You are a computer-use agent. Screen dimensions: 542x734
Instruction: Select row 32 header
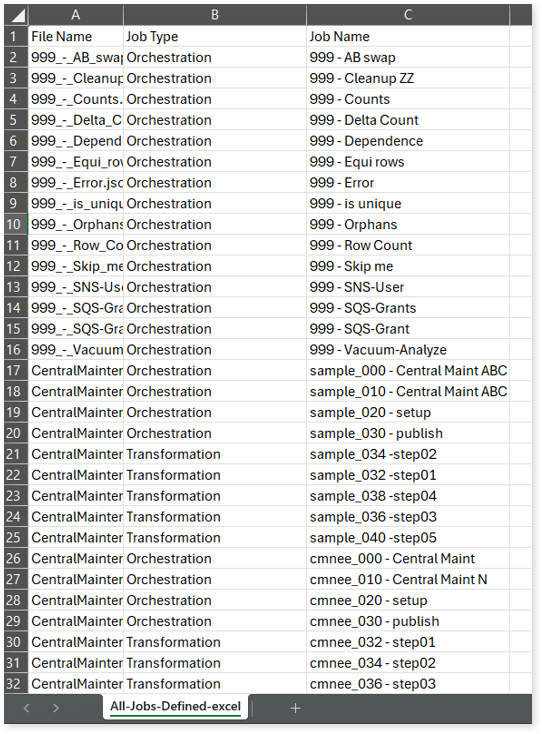pos(16,684)
